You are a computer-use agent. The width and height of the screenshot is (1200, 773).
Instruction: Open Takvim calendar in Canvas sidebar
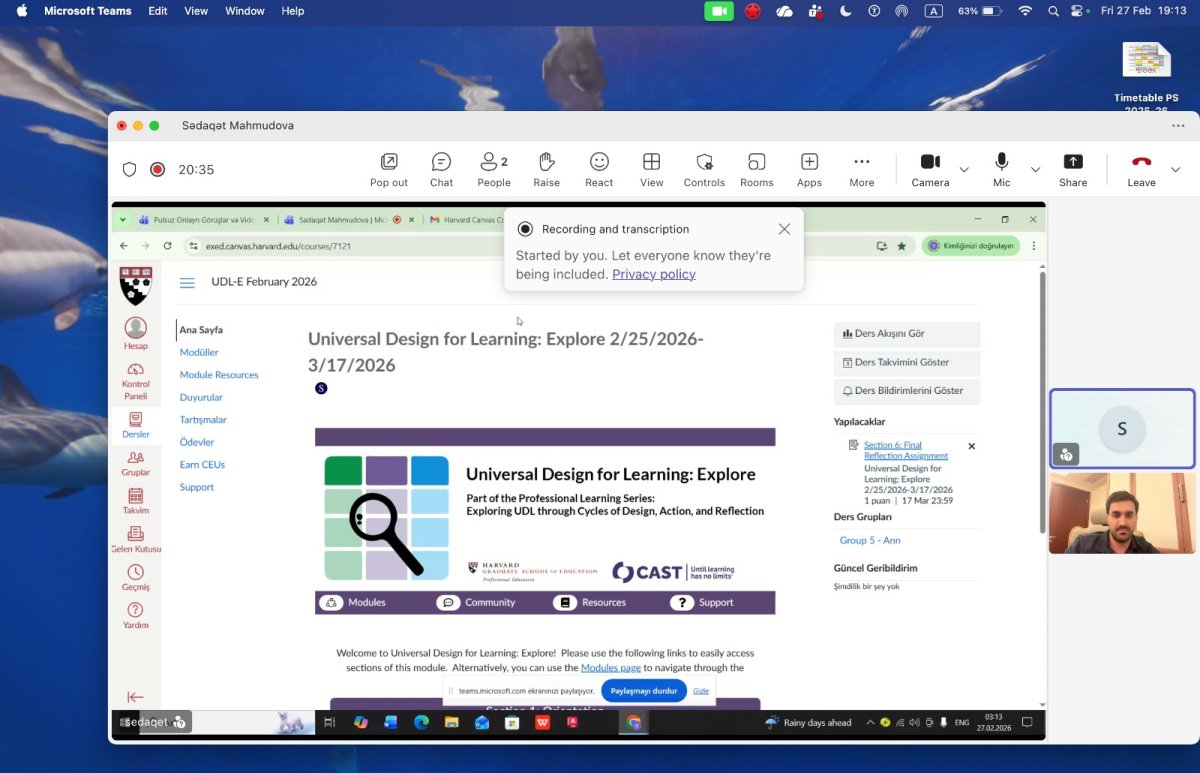coord(135,501)
